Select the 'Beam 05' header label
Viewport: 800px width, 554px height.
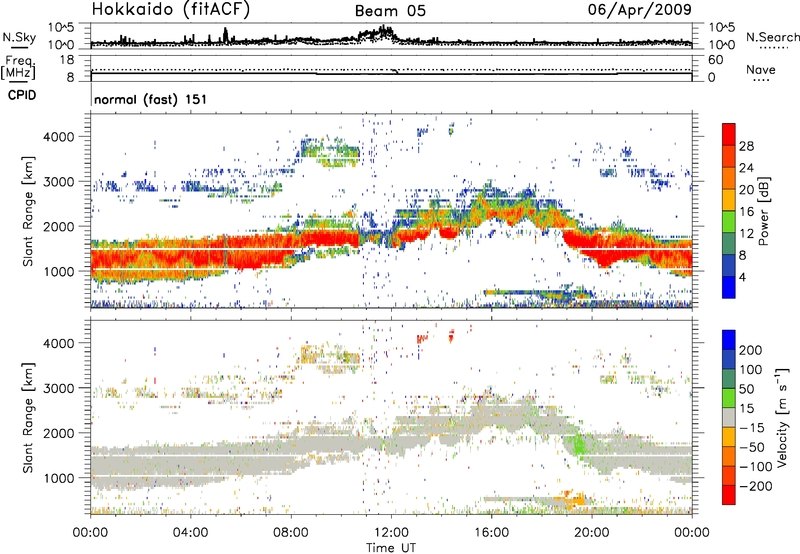[x=390, y=11]
